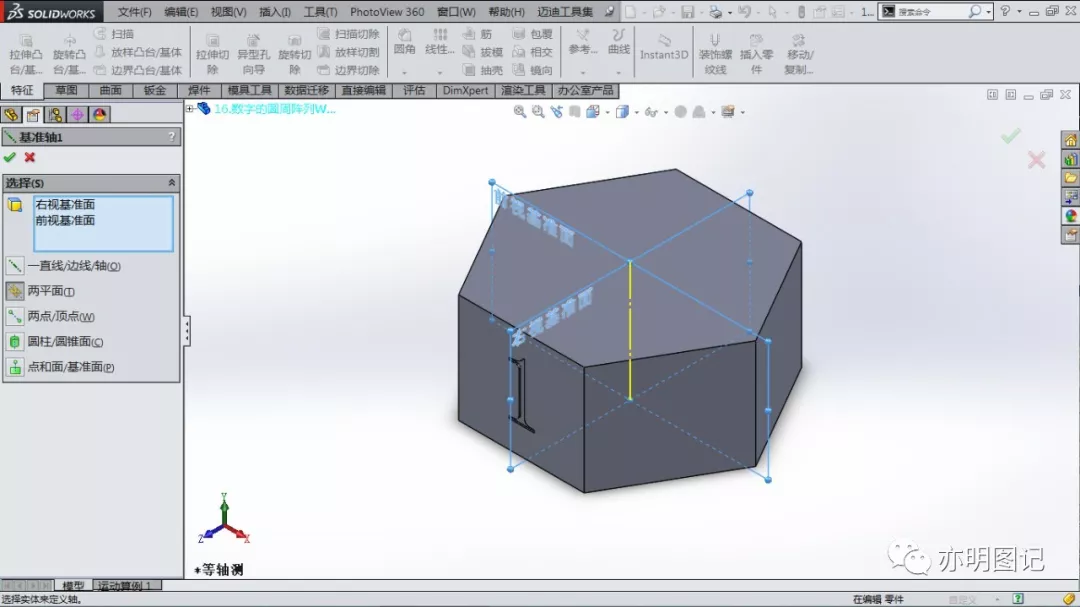The image size is (1080, 607).
Task: Open the View Orientation dropdown arrow
Action: (x=607, y=112)
